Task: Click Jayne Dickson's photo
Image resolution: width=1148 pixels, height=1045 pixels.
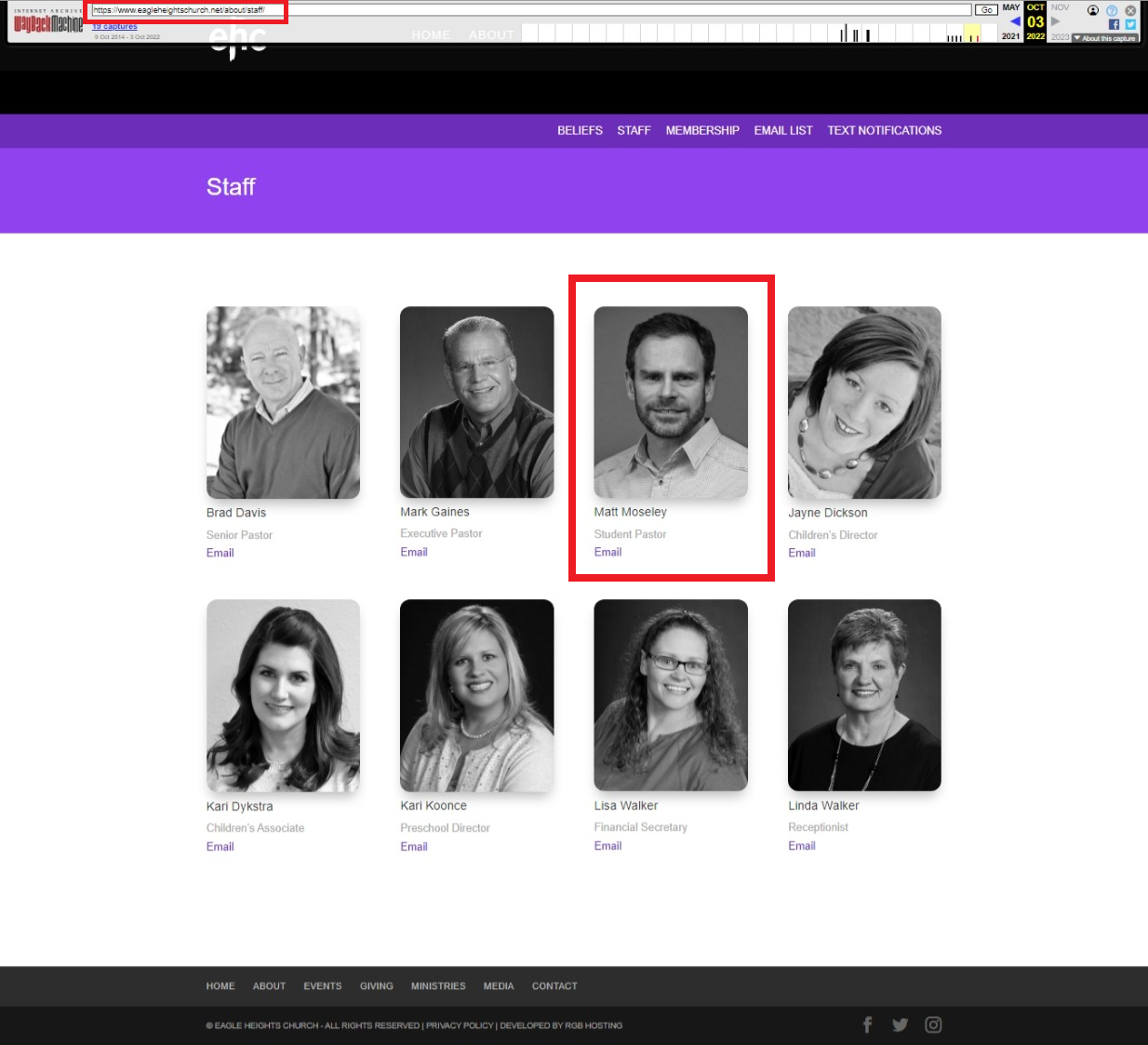Action: coord(864,402)
